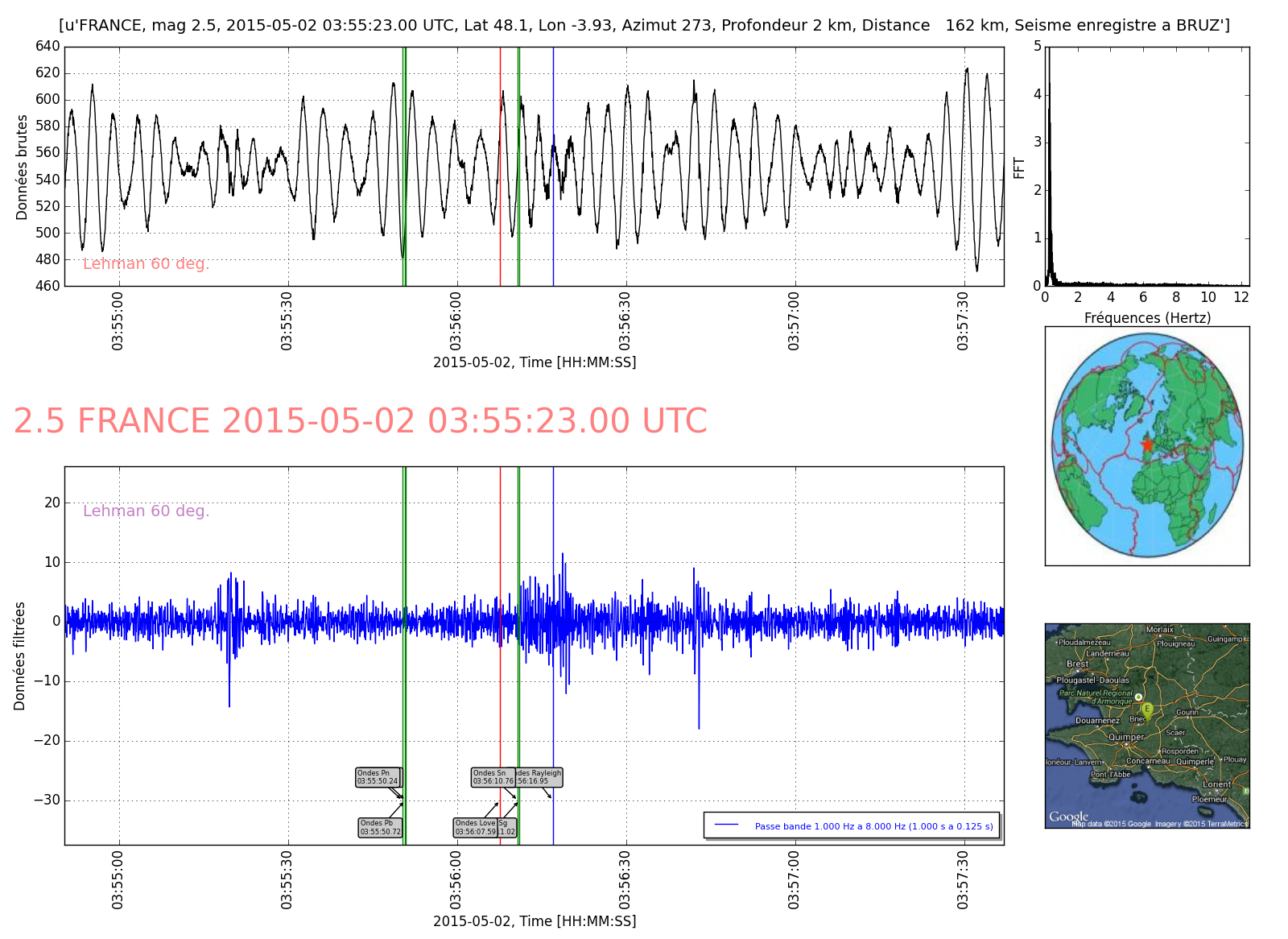This screenshot has height=939, width=1288.
Task: Select the Ondes Pb annotation box
Action: click(x=380, y=827)
